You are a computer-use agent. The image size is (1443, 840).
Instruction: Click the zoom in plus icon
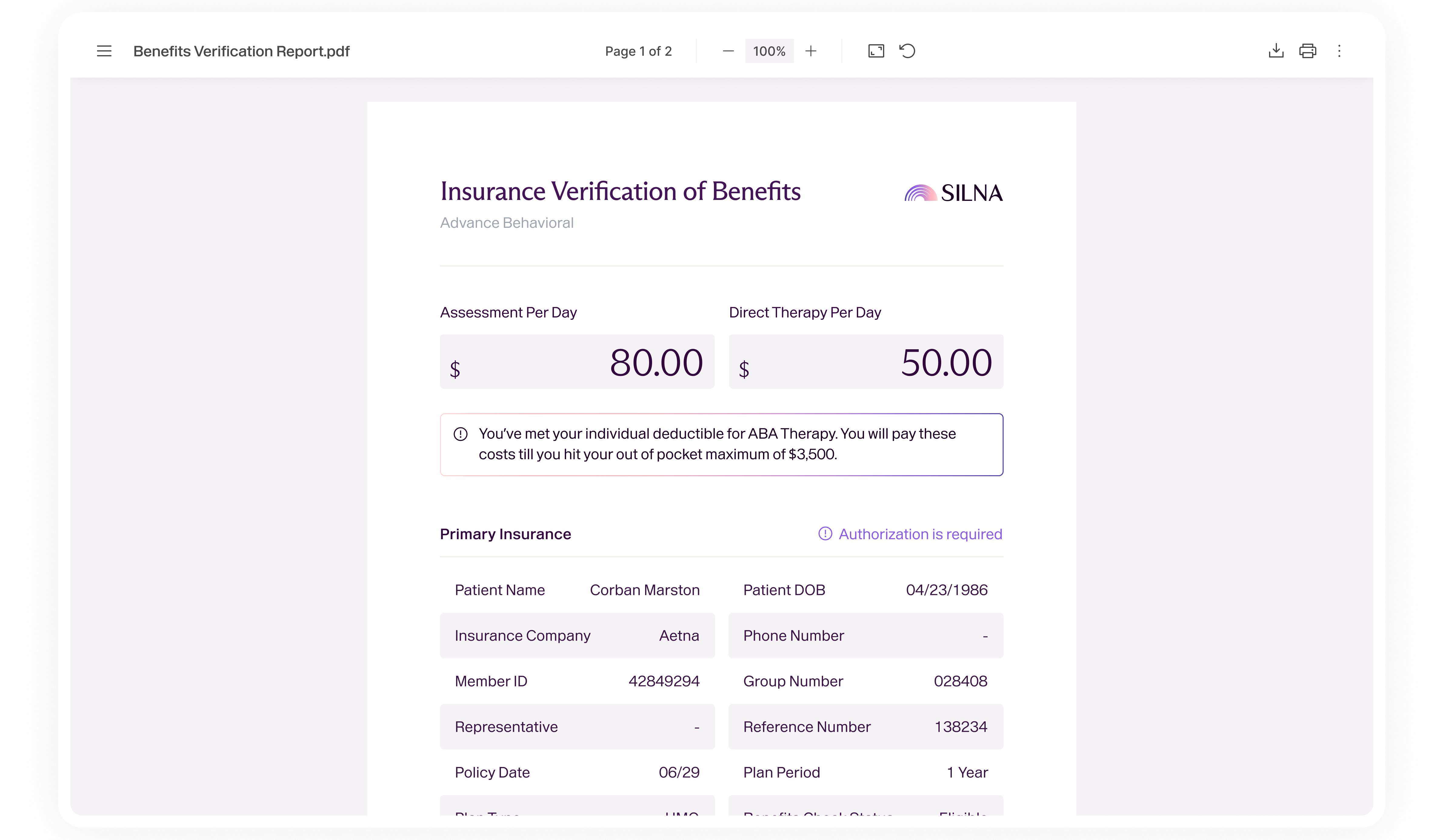[811, 51]
